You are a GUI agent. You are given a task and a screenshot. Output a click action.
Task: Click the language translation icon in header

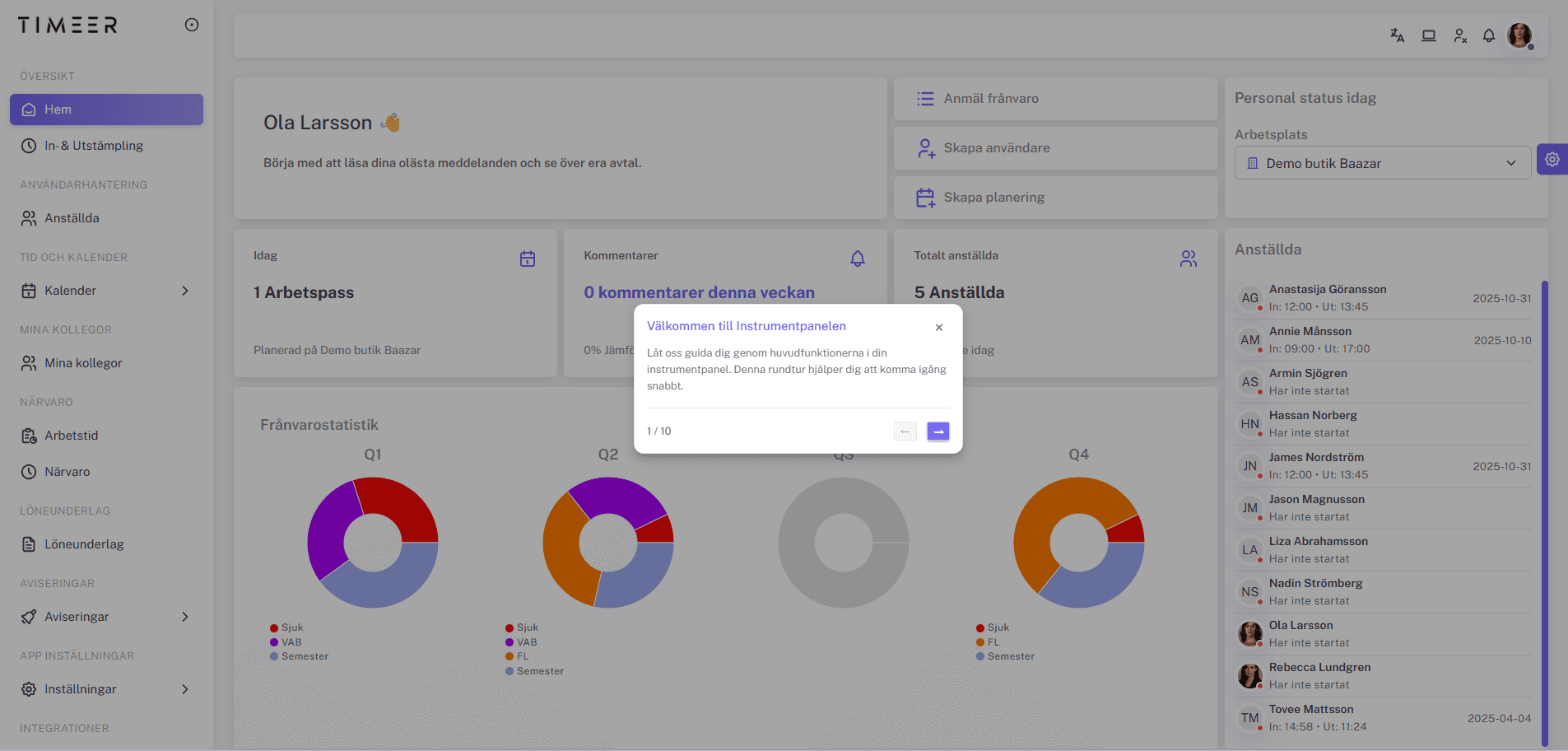click(1397, 35)
